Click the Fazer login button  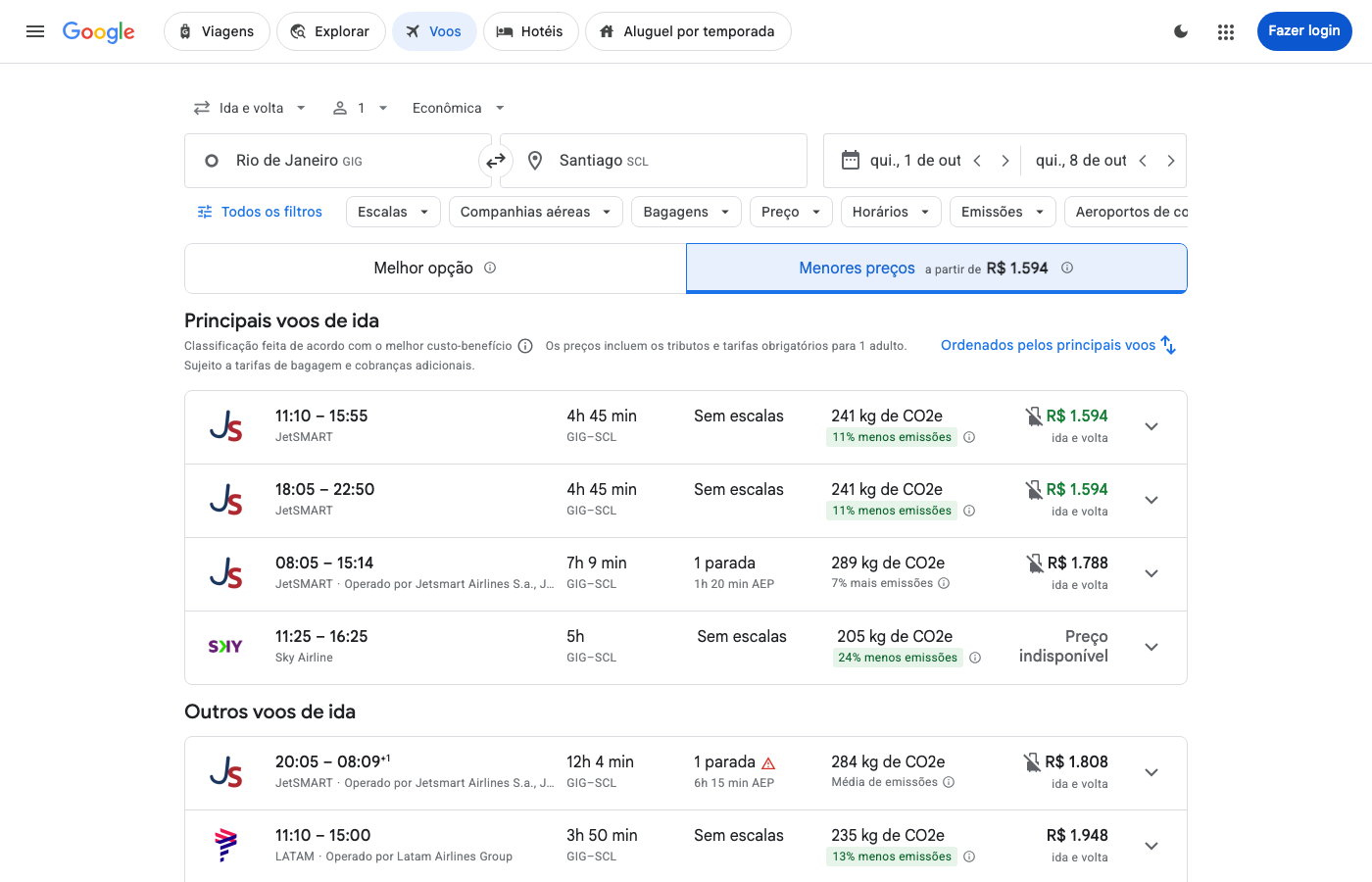coord(1304,31)
